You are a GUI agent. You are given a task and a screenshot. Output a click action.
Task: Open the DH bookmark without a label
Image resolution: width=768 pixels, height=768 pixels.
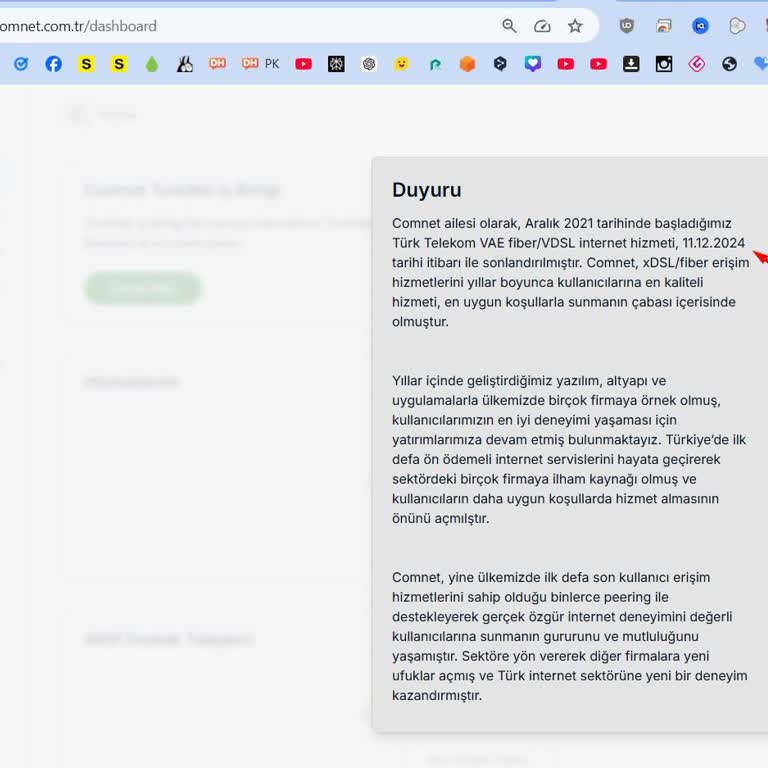click(x=217, y=63)
